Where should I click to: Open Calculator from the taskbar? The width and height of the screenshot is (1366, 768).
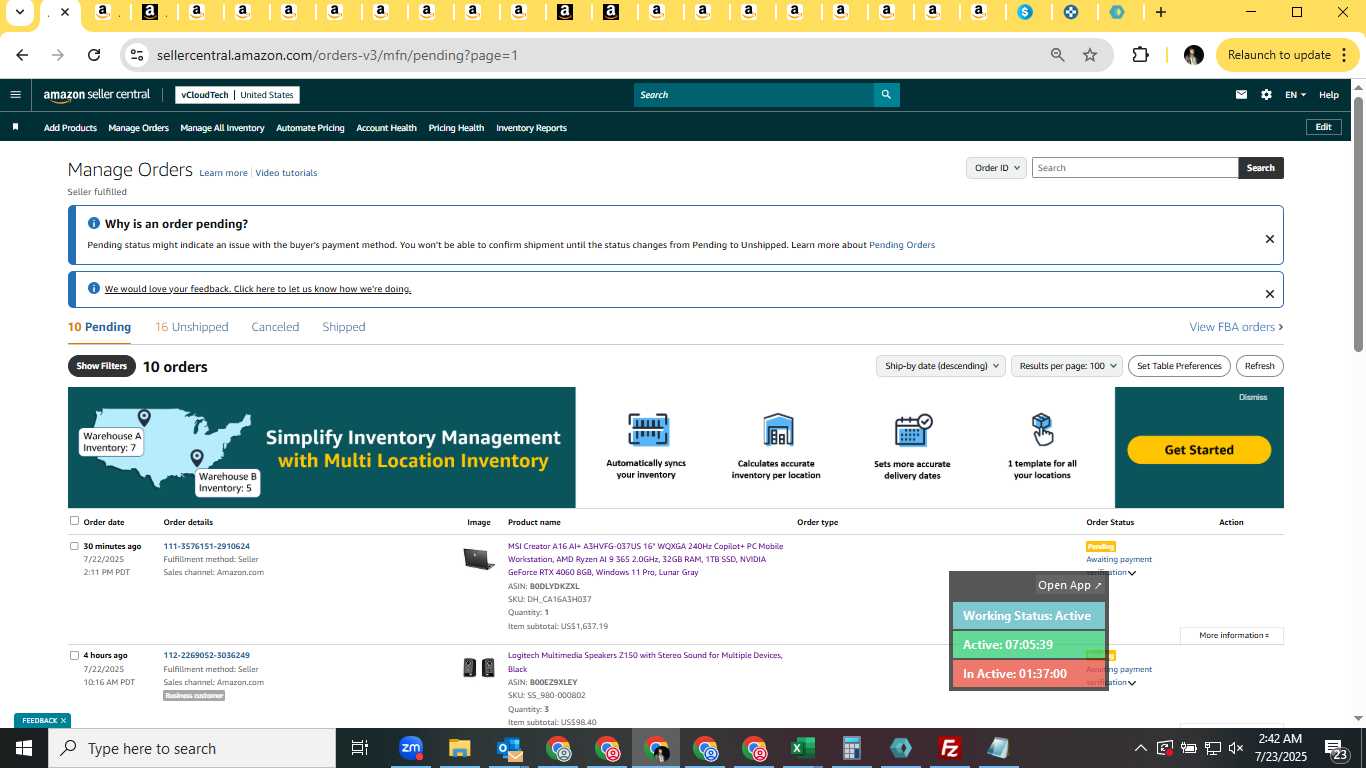[852, 748]
